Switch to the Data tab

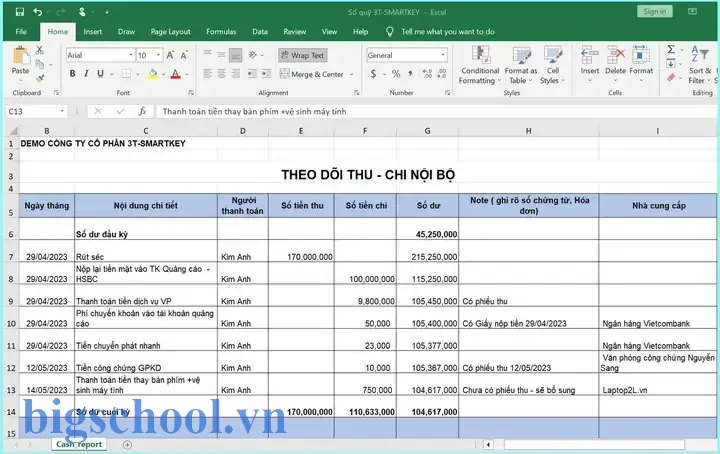pos(260,32)
